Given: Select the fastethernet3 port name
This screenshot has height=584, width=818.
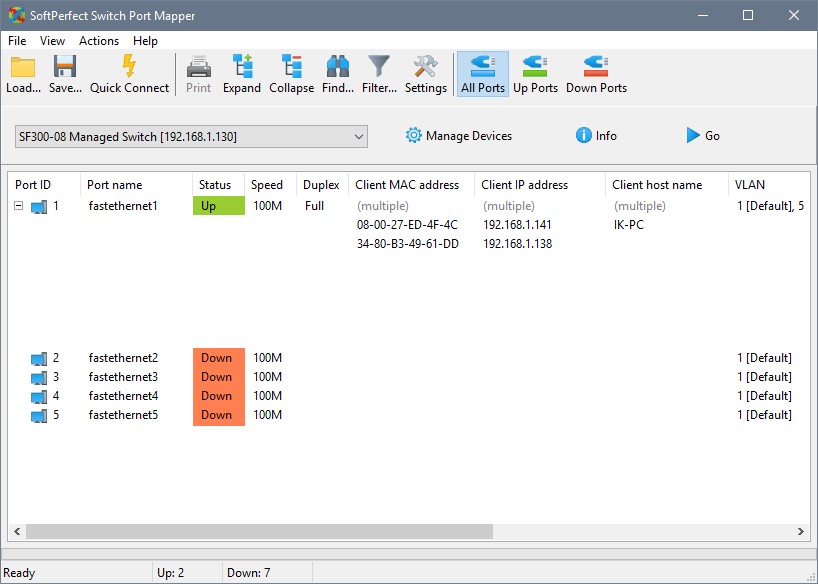Looking at the screenshot, I should 123,377.
